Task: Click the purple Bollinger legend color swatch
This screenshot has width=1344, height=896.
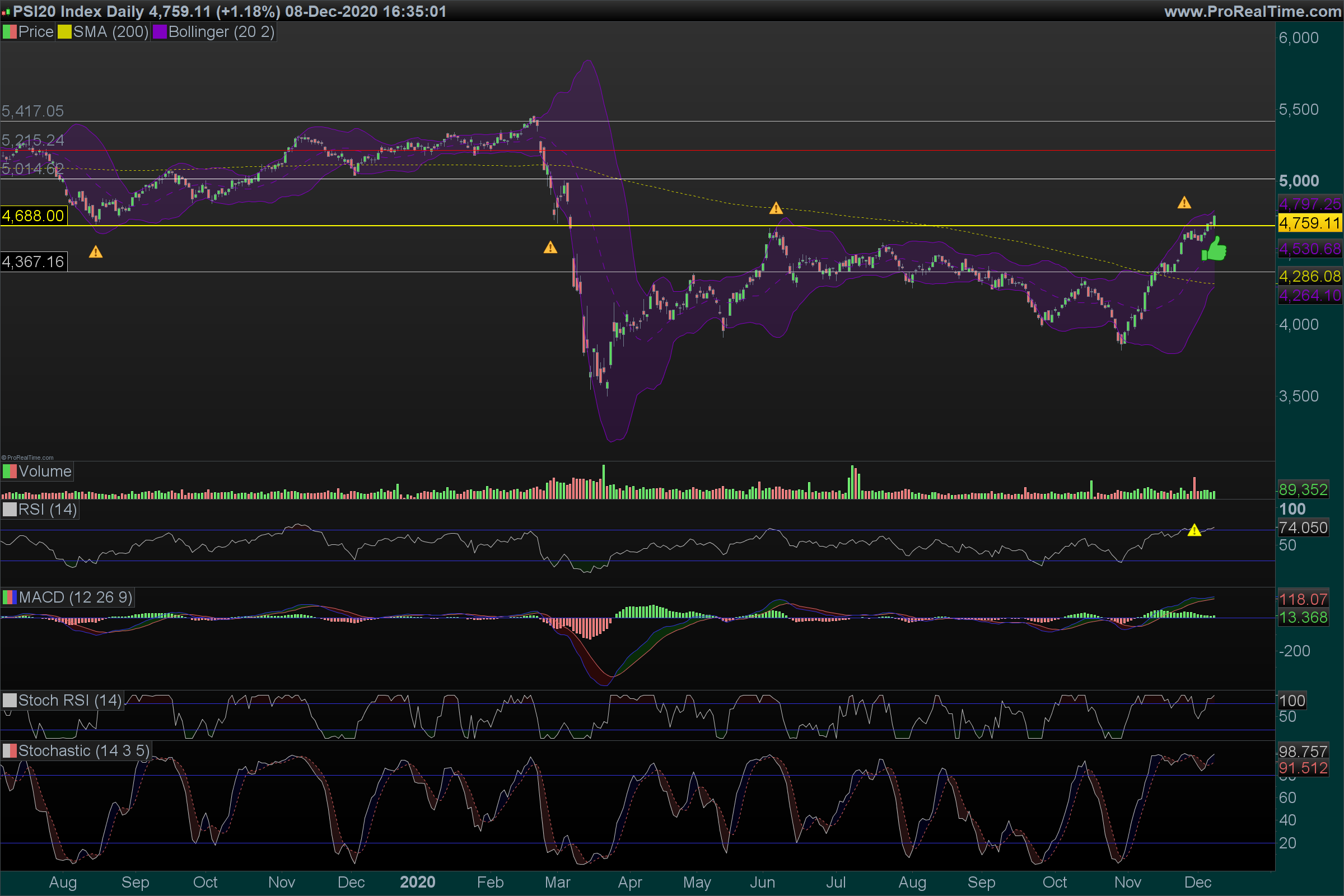Action: [x=160, y=32]
